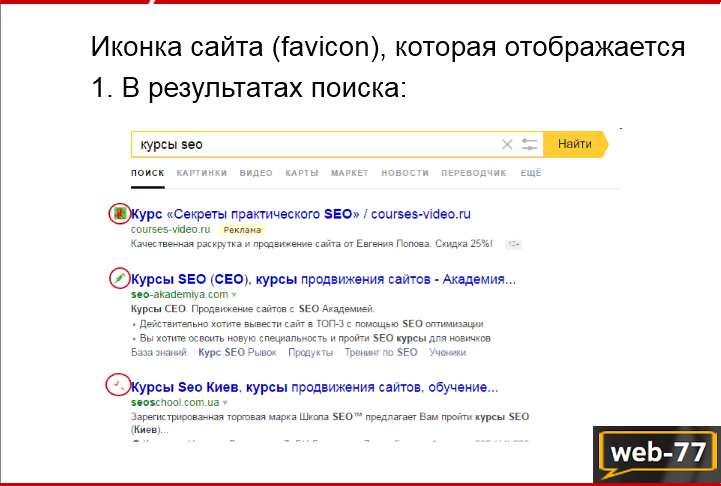
Task: Click the Найти search button
Action: (x=575, y=144)
